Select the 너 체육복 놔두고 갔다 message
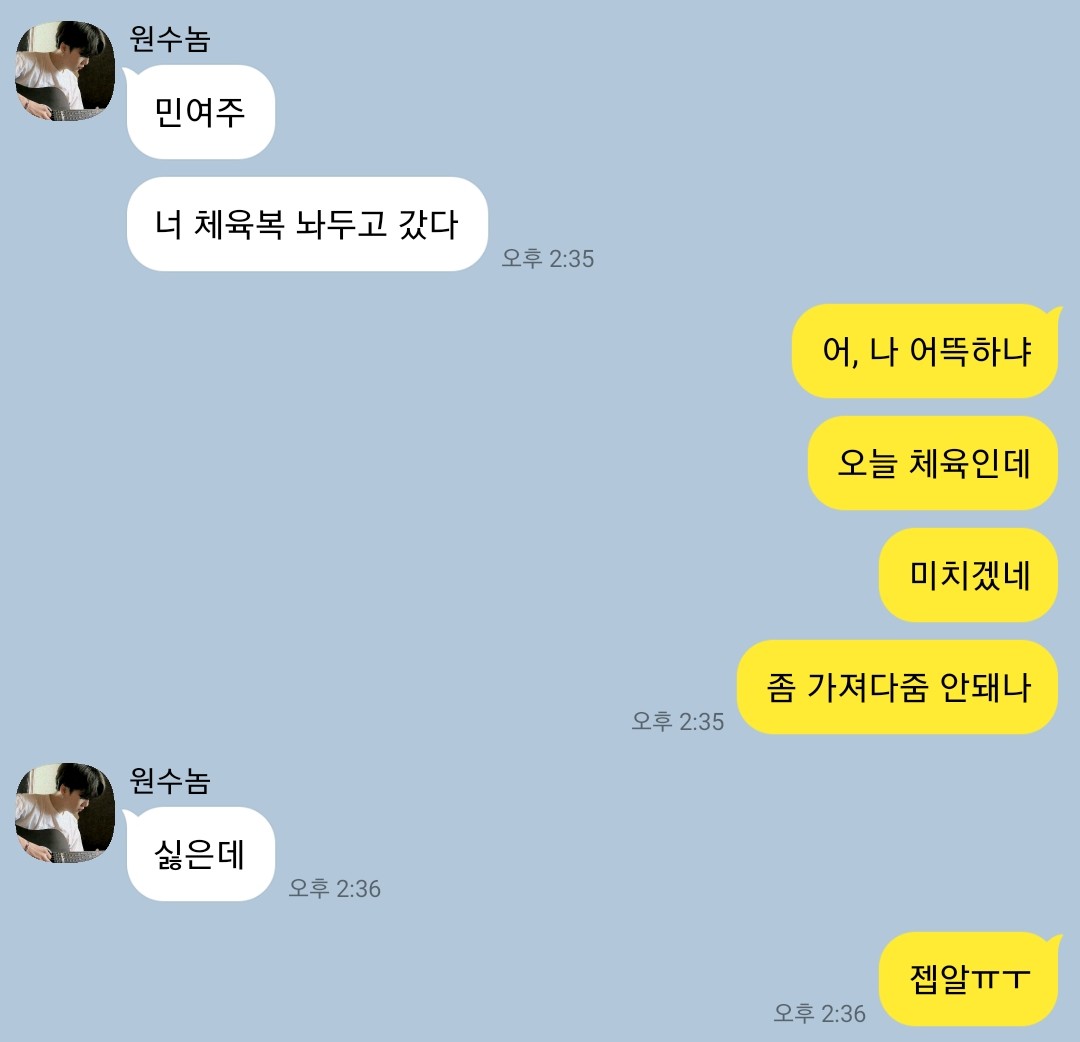 click(x=307, y=224)
